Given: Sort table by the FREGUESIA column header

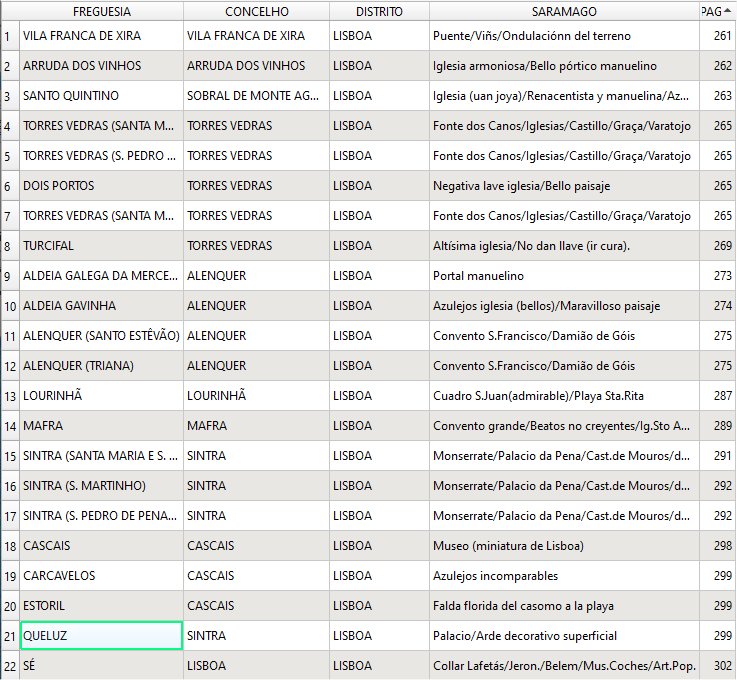Looking at the screenshot, I should coord(101,11).
